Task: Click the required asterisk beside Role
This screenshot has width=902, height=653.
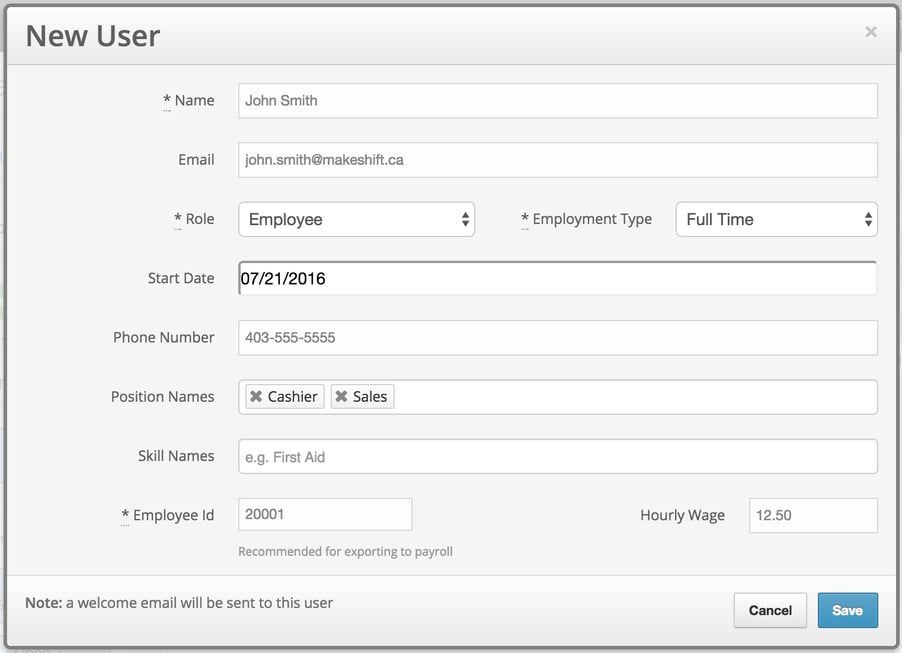Action: click(178, 219)
